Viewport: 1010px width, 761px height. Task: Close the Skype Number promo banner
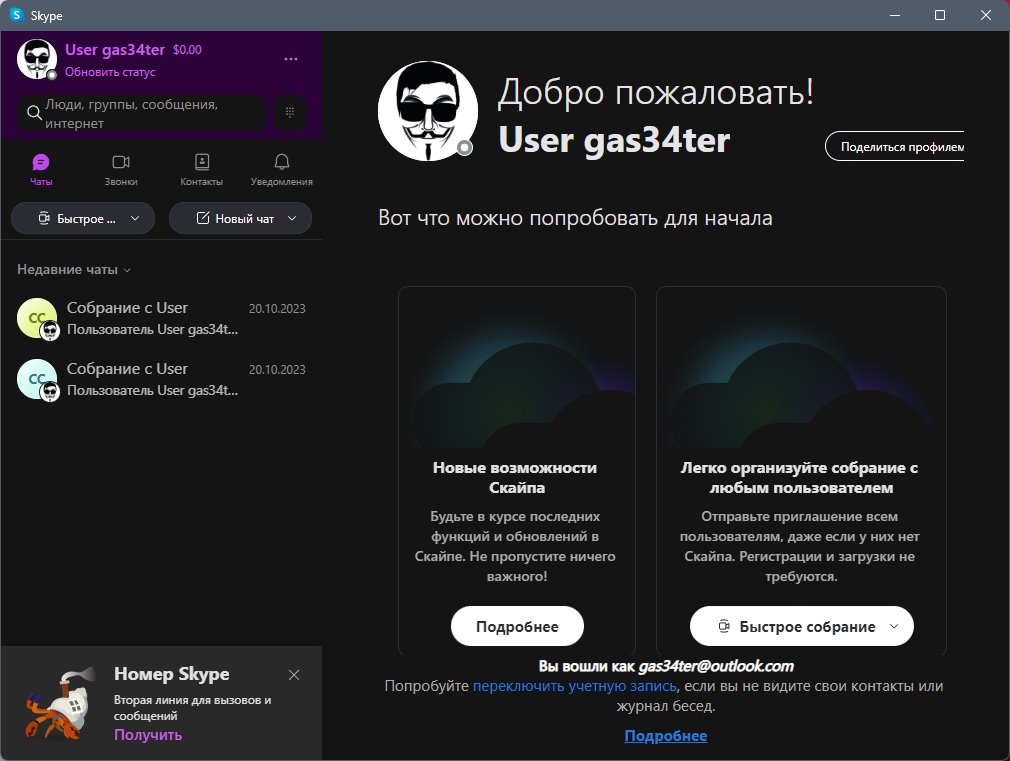(294, 675)
